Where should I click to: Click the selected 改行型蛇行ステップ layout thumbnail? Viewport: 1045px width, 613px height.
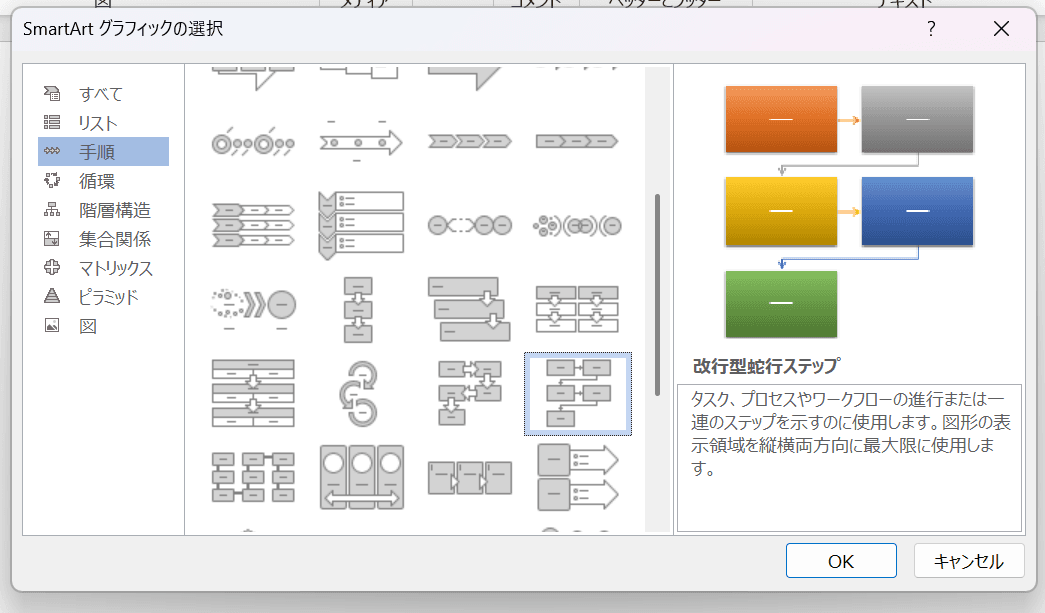point(577,394)
